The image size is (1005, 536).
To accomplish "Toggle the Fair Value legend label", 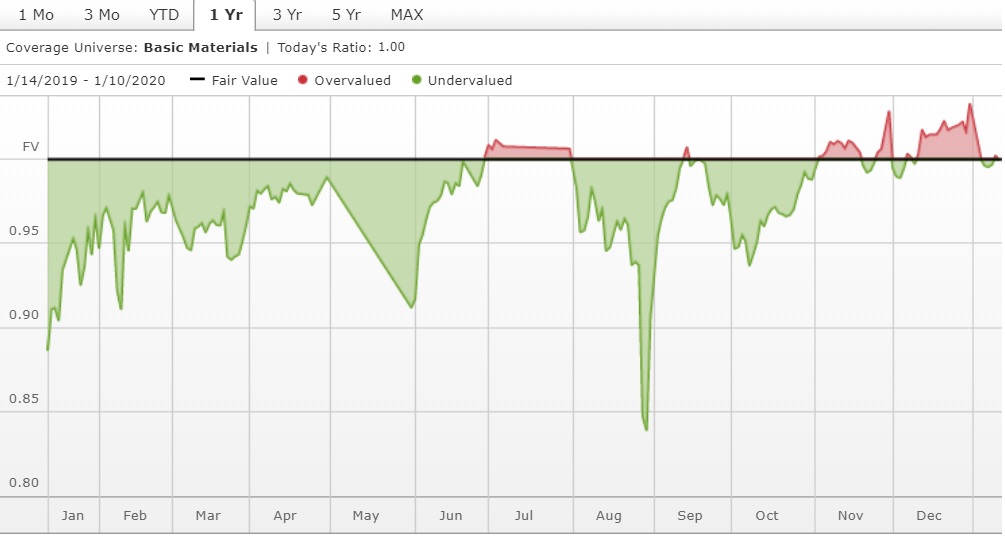I will [245, 80].
